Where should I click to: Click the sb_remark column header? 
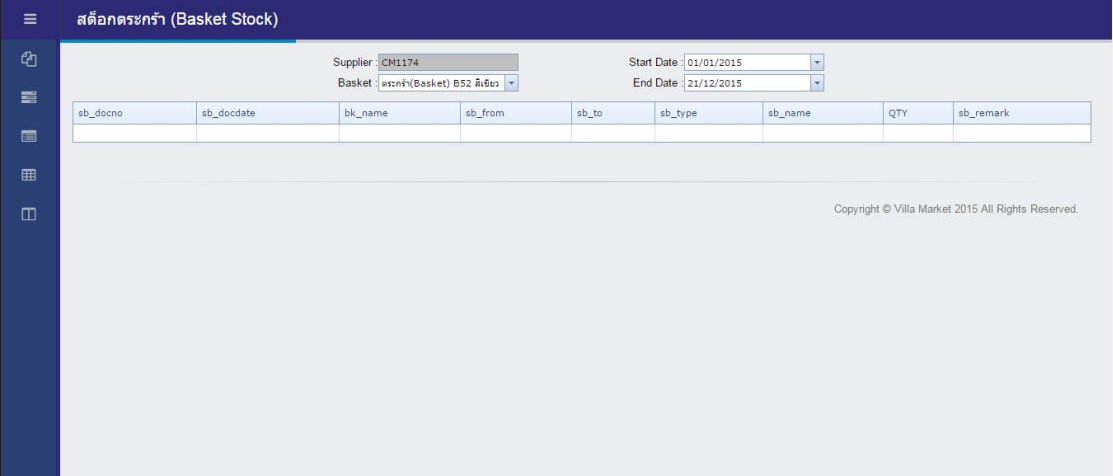coord(1021,113)
